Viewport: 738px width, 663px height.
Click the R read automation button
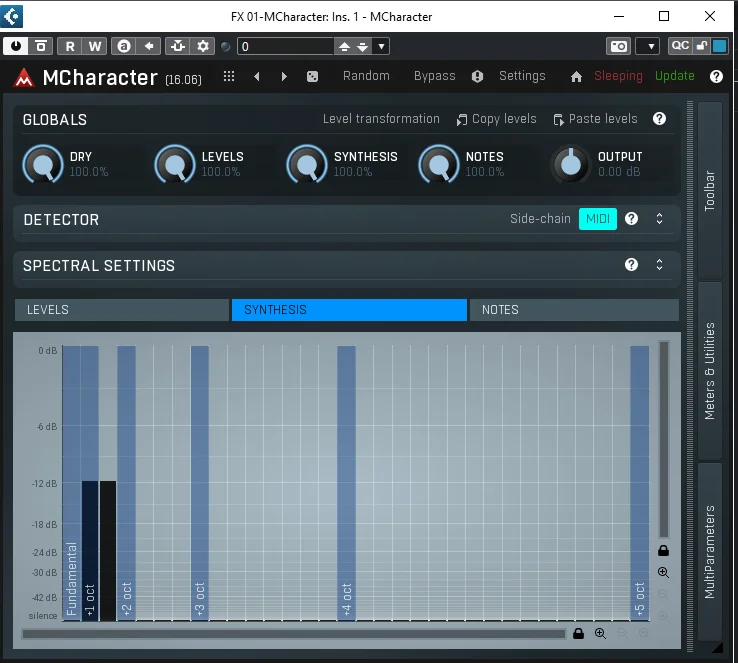[x=70, y=46]
